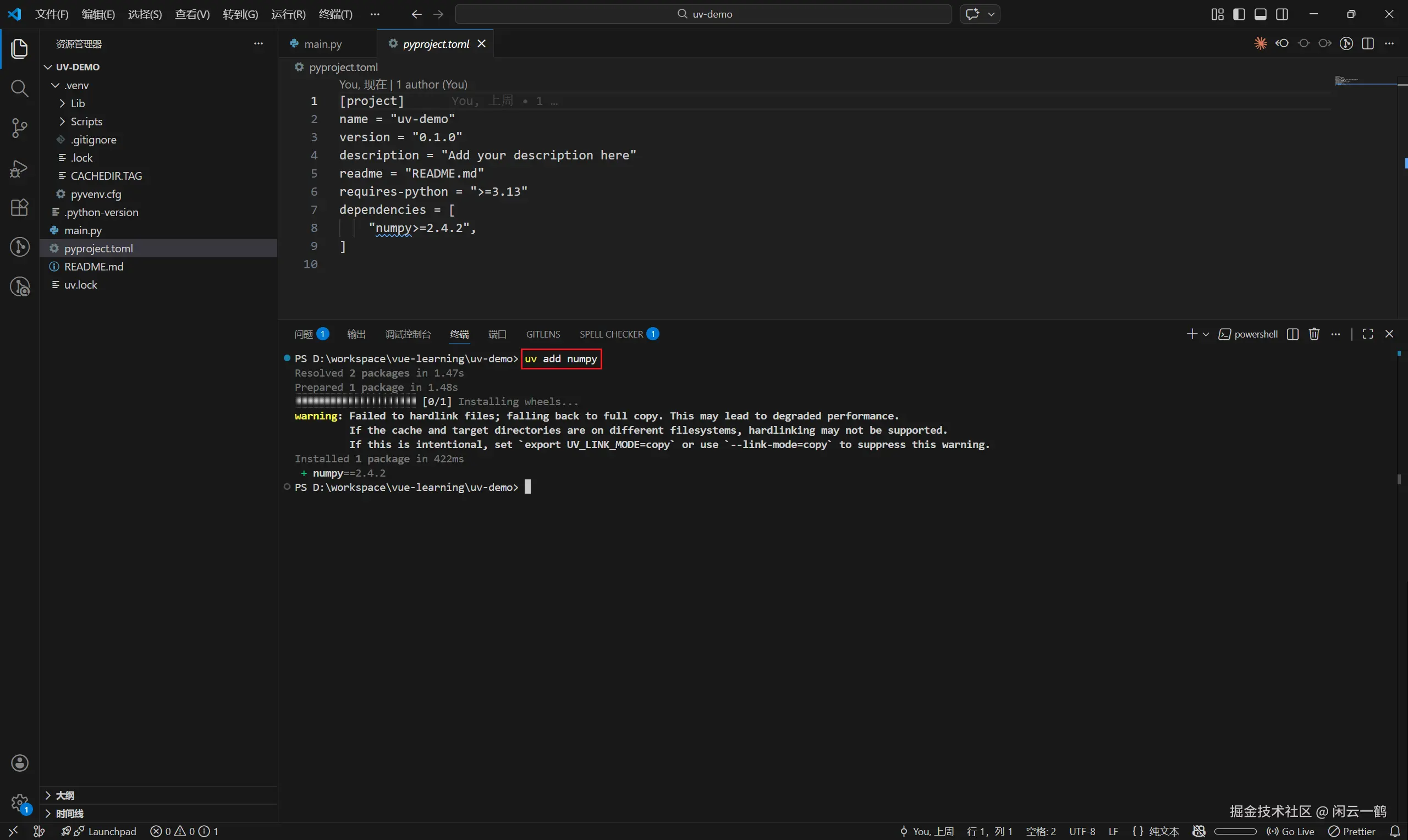Click Go Live in status bar
This screenshot has width=1408, height=840.
tap(1291, 831)
